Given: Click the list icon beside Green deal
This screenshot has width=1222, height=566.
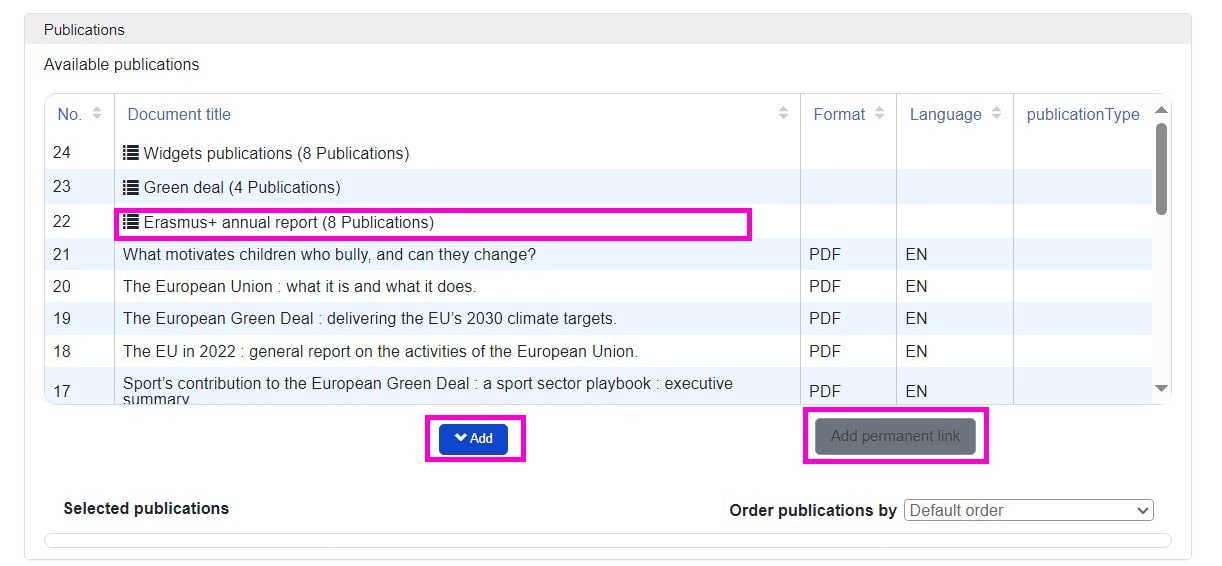Looking at the screenshot, I should click(130, 187).
